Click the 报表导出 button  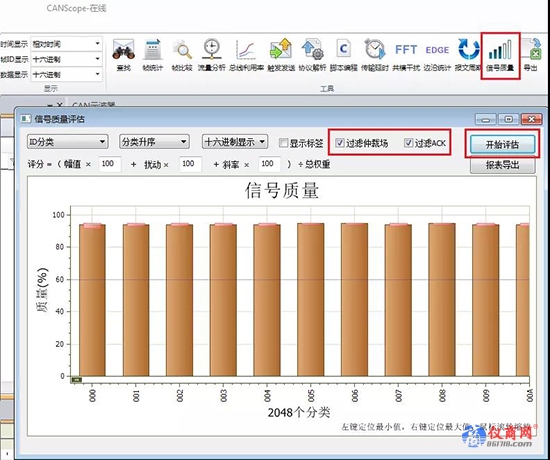(502, 165)
